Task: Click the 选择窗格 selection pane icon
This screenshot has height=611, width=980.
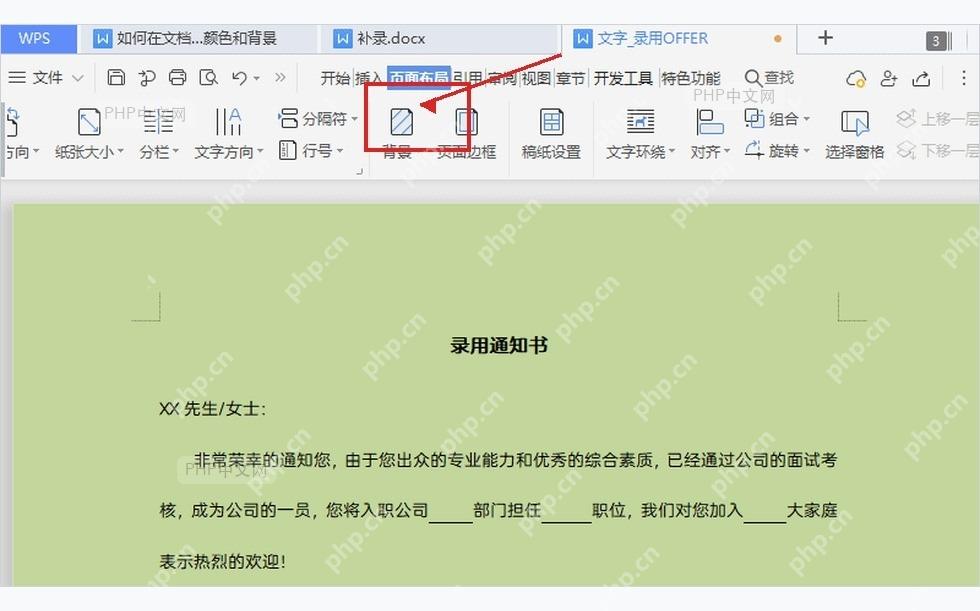Action: 854,124
